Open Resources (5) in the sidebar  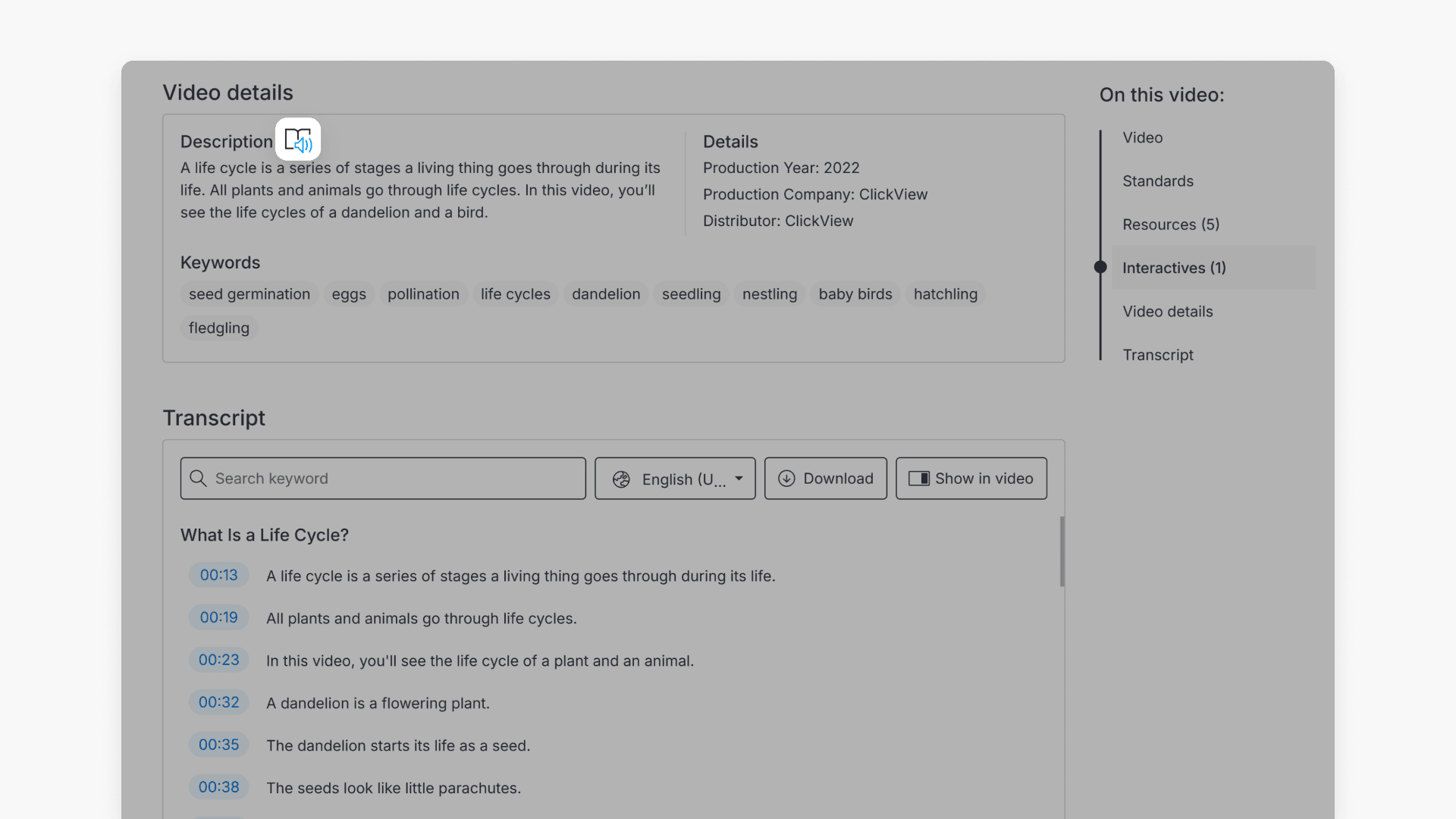[x=1171, y=224]
